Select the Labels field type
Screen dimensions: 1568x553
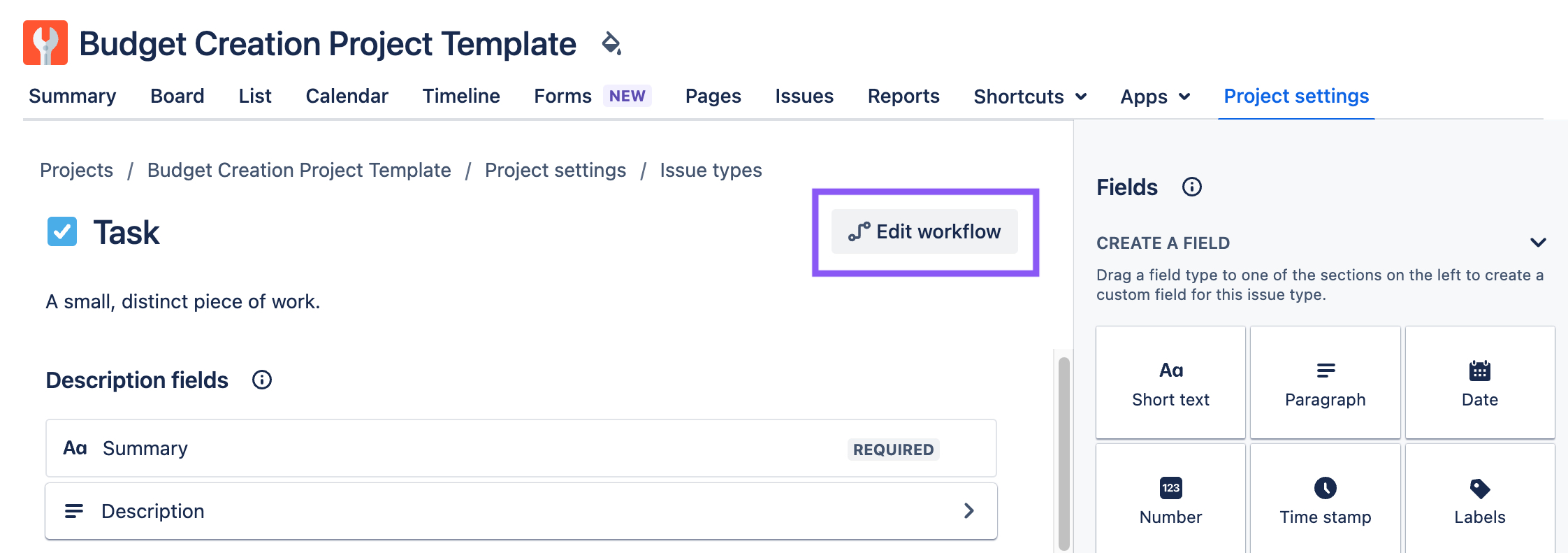point(1479,500)
